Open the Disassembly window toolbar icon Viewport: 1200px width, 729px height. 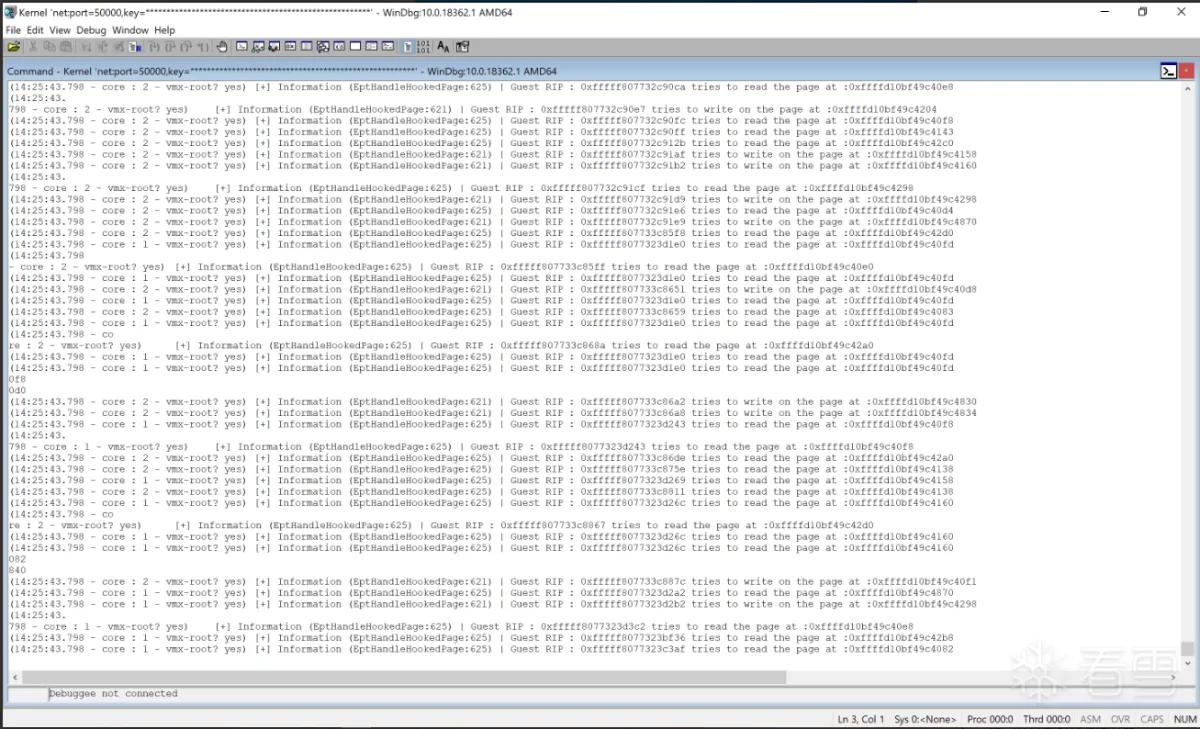click(x=339, y=47)
